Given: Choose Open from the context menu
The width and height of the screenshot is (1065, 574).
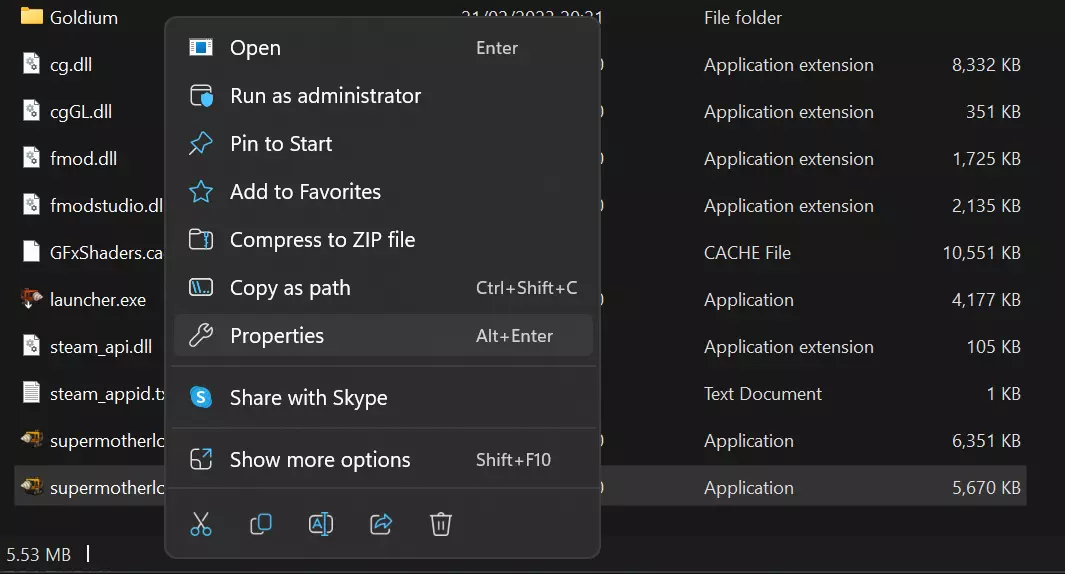Looking at the screenshot, I should coord(255,48).
